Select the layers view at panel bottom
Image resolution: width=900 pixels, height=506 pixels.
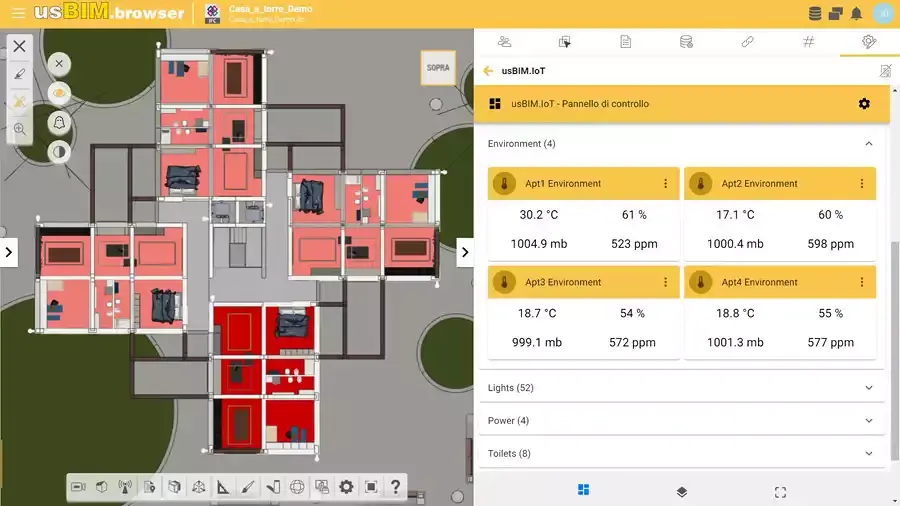click(681, 492)
